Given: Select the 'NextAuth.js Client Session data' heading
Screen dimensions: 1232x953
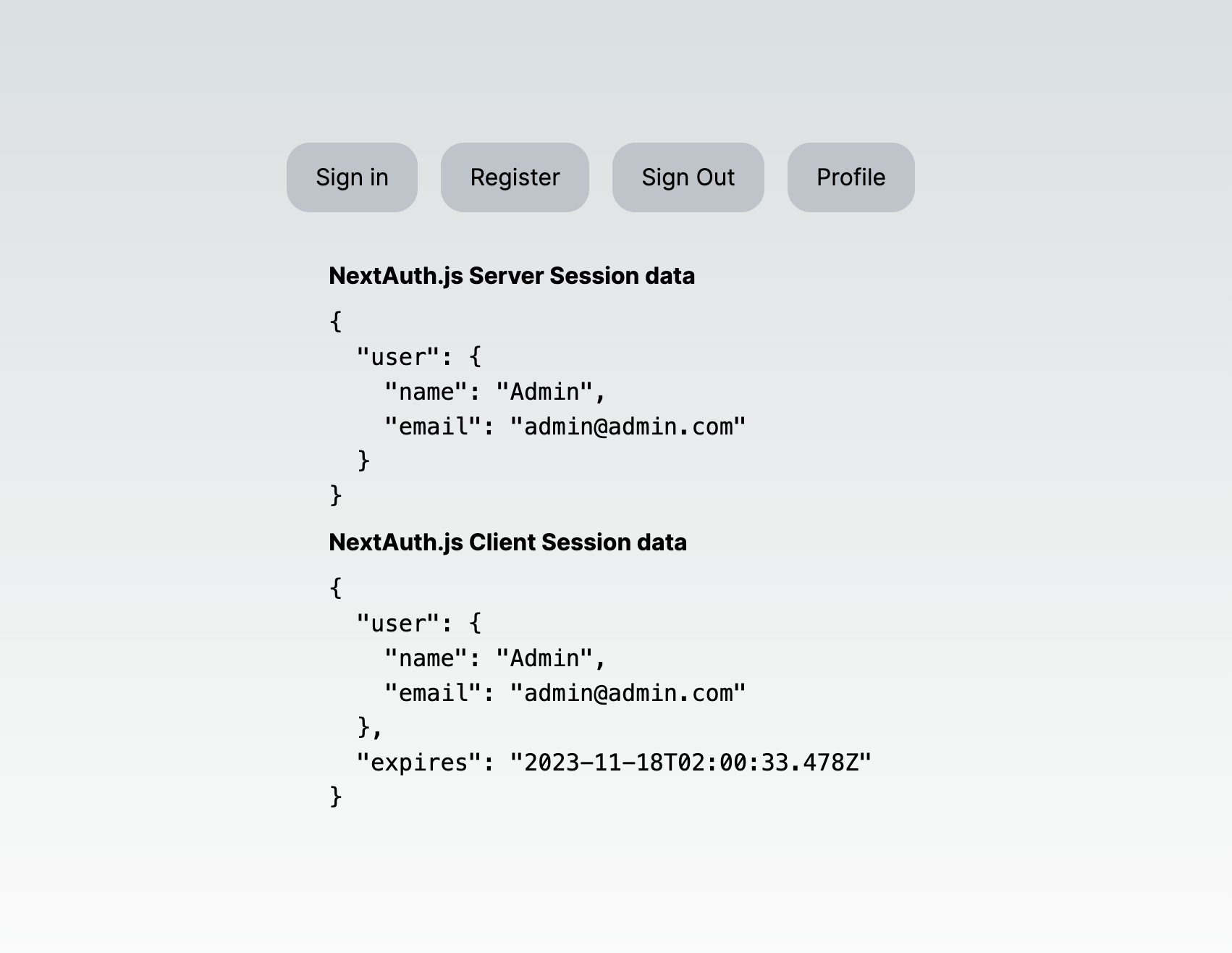Looking at the screenshot, I should [x=507, y=542].
